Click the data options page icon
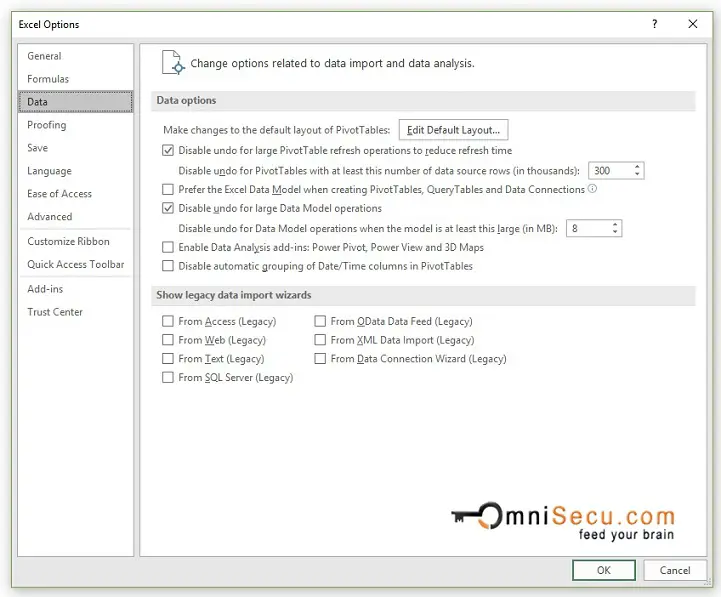 [x=173, y=63]
